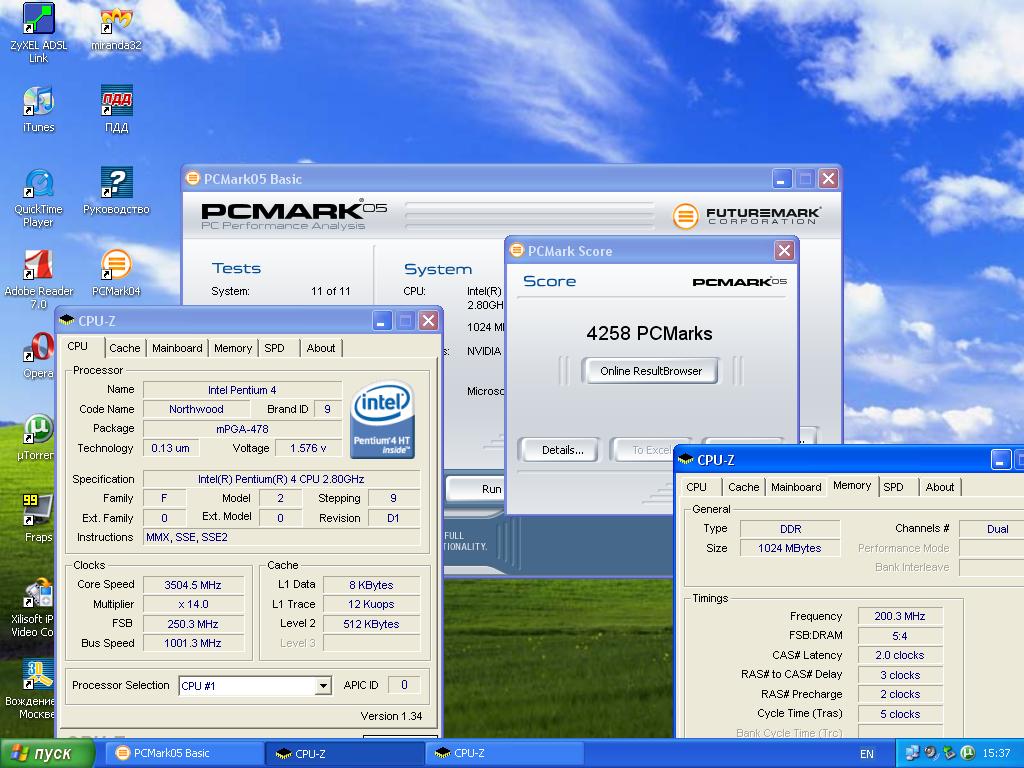This screenshot has width=1024, height=768.
Task: Click the left CPU-Z window title icon
Action: coord(67,321)
